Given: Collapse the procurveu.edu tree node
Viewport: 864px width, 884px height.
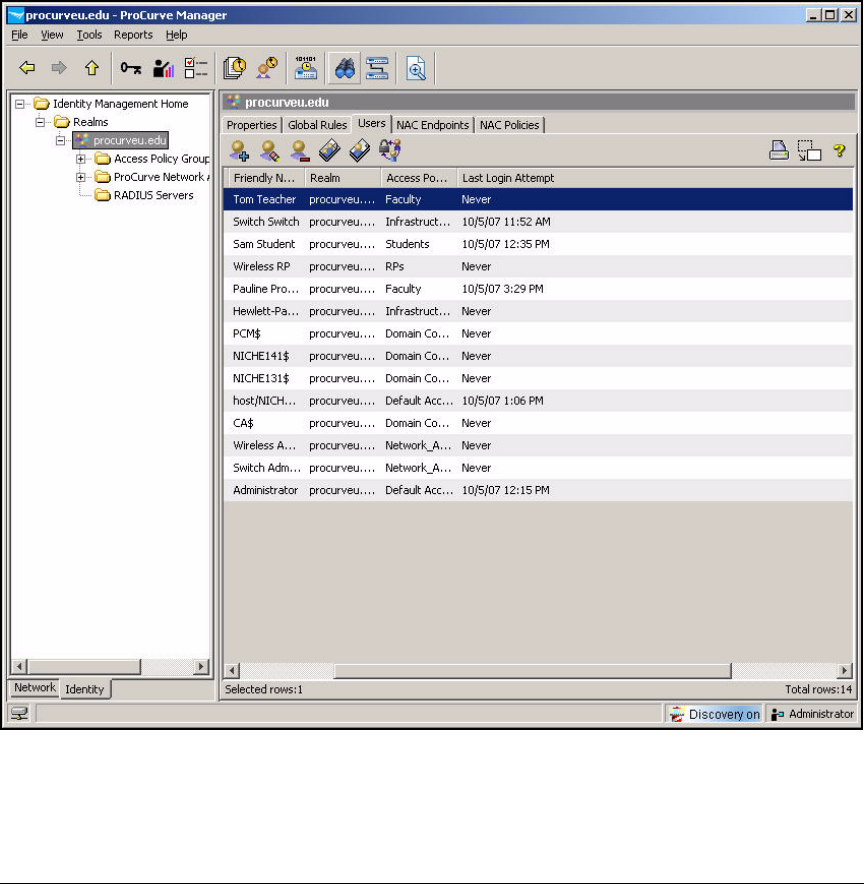Looking at the screenshot, I should 60,140.
